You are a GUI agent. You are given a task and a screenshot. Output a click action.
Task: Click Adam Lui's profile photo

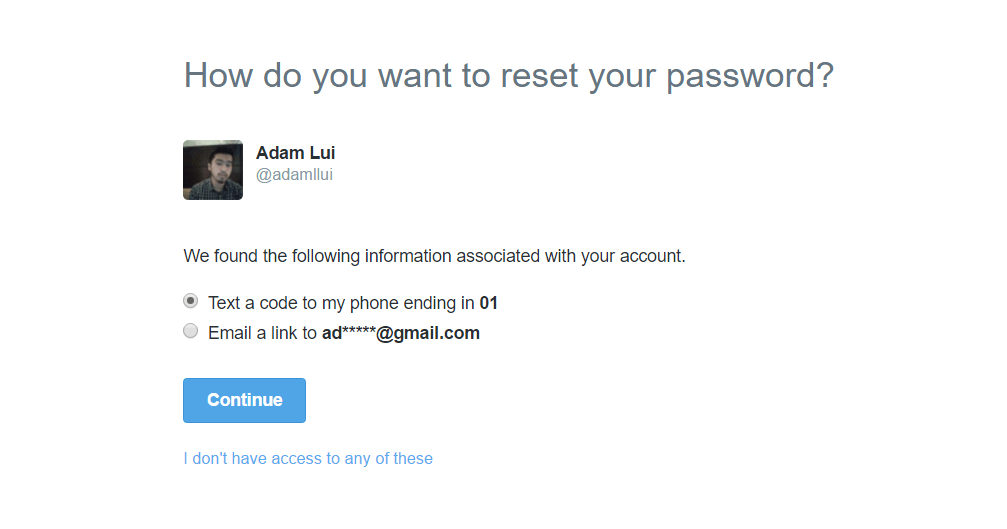pyautogui.click(x=213, y=170)
